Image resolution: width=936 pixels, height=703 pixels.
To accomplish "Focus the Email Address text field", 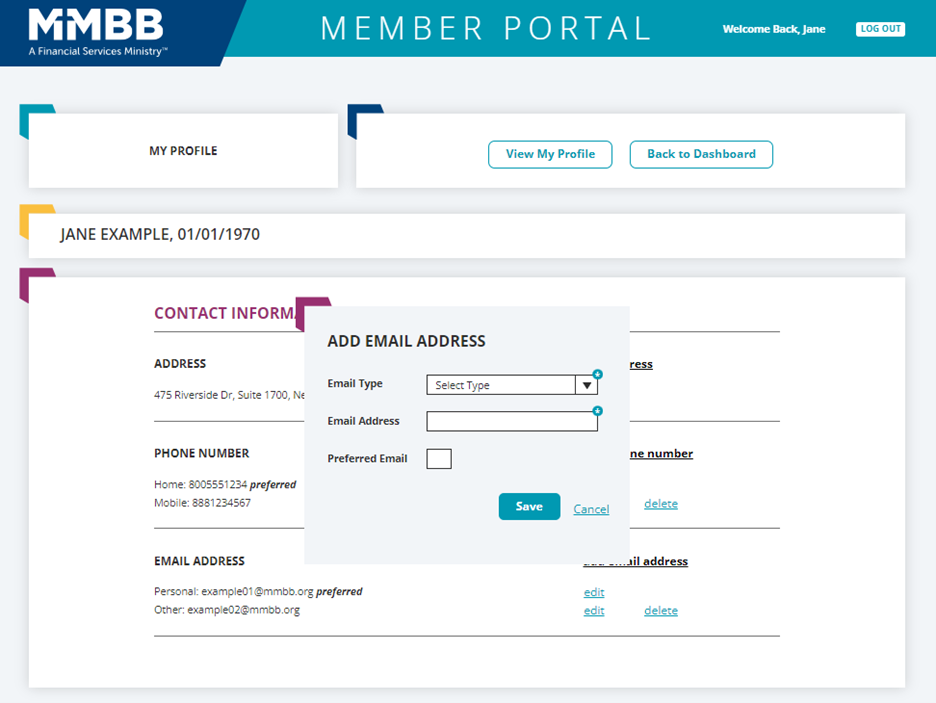I will (x=511, y=422).
